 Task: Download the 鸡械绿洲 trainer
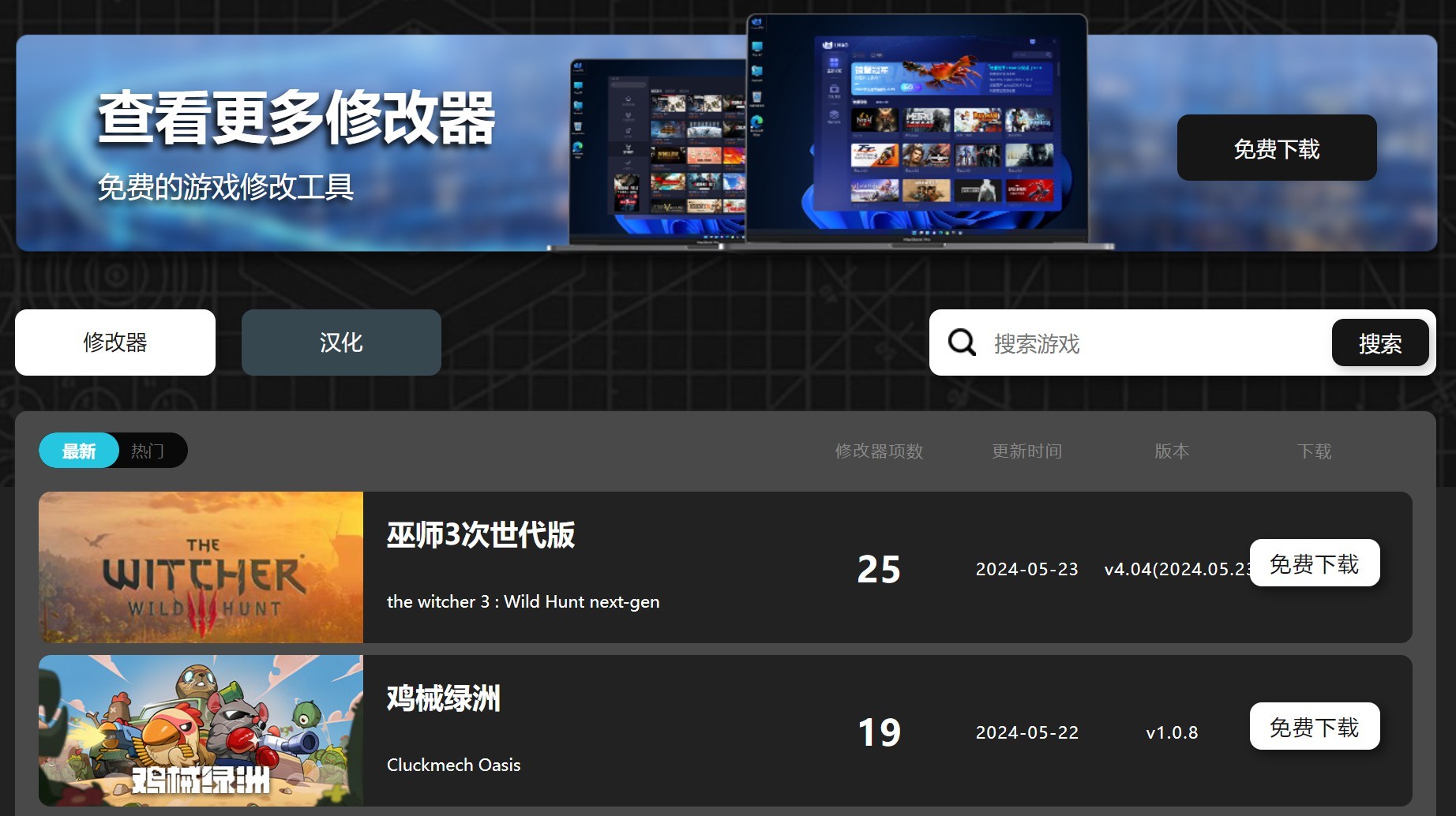coord(1315,727)
